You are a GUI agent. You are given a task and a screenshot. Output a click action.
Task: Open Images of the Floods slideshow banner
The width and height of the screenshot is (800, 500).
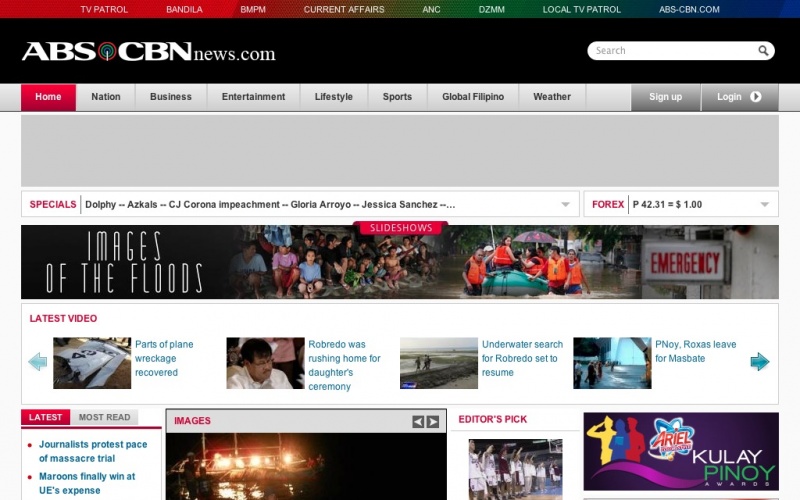coord(400,262)
